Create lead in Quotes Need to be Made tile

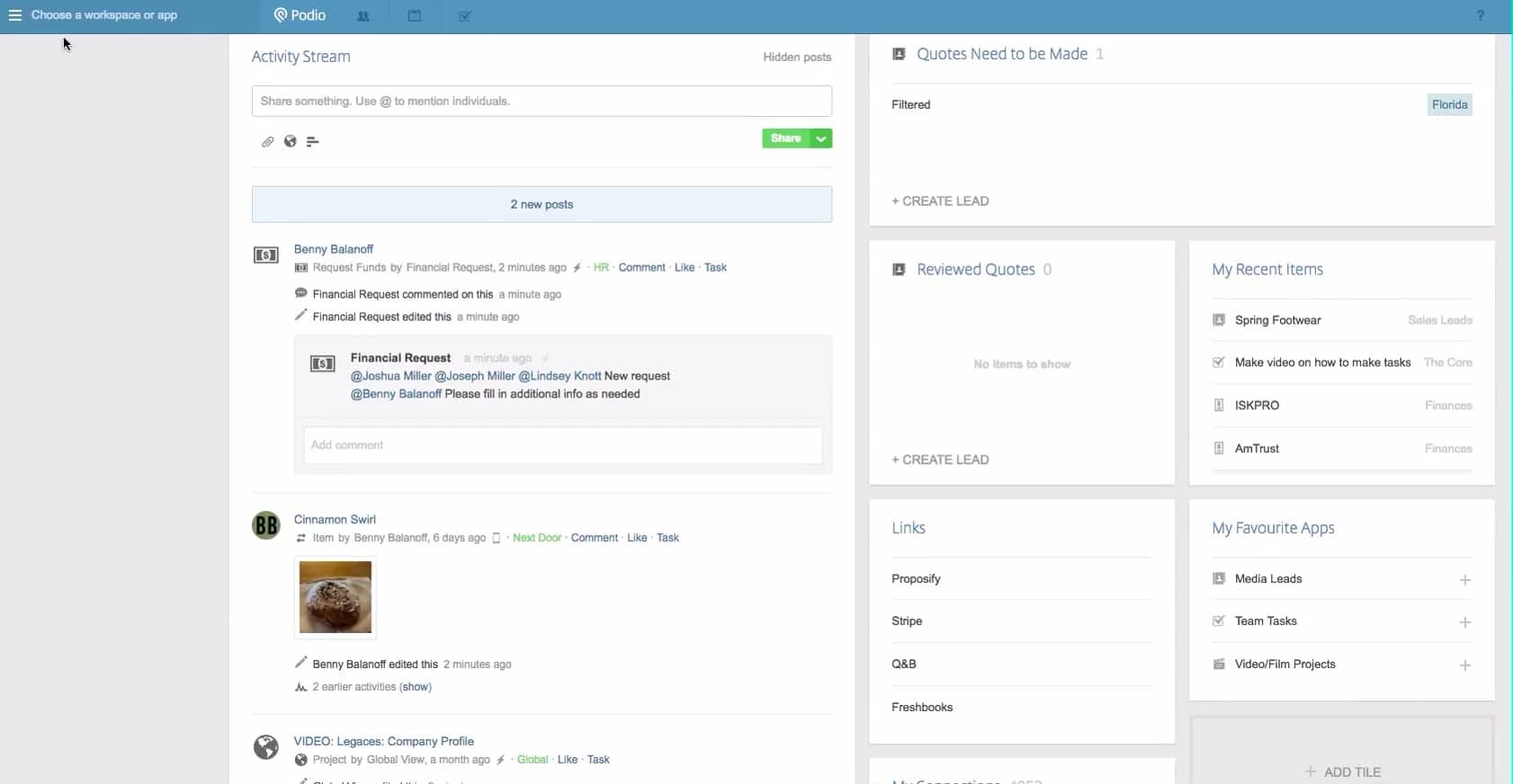click(x=940, y=201)
